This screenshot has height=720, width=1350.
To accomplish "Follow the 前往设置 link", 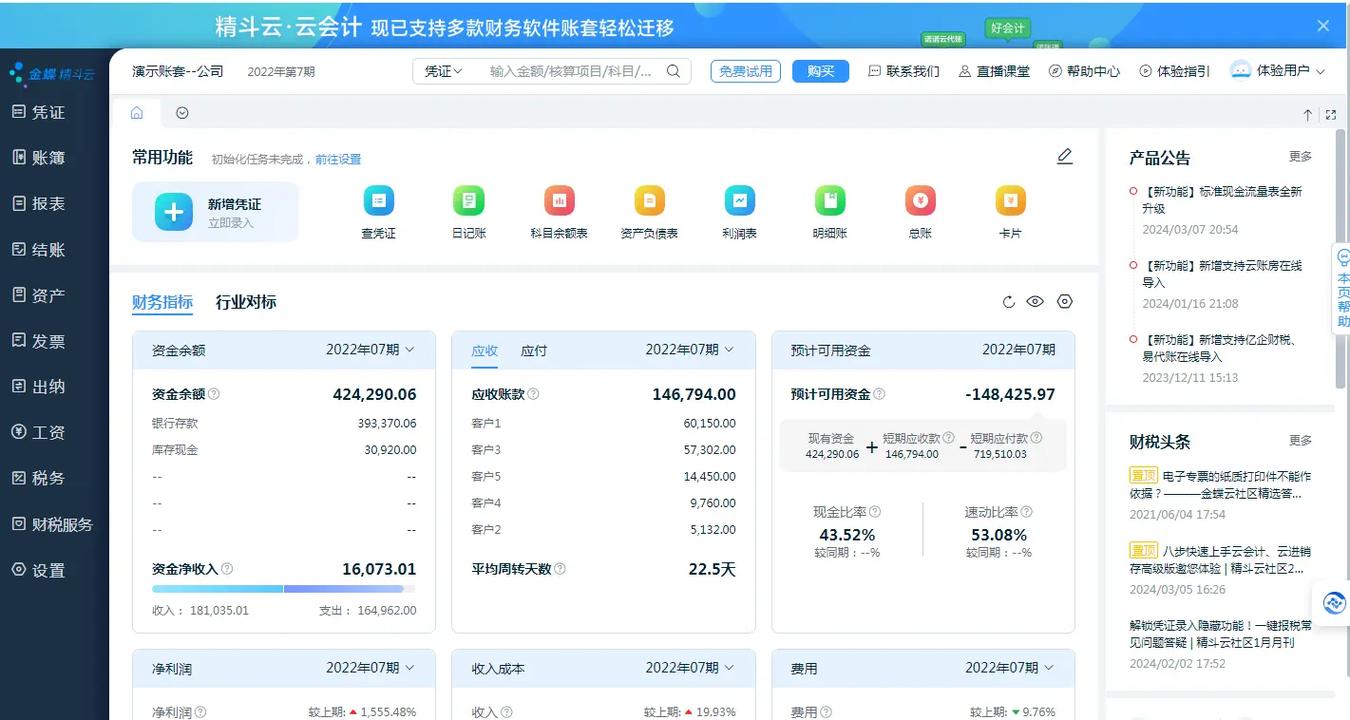I will pos(338,159).
